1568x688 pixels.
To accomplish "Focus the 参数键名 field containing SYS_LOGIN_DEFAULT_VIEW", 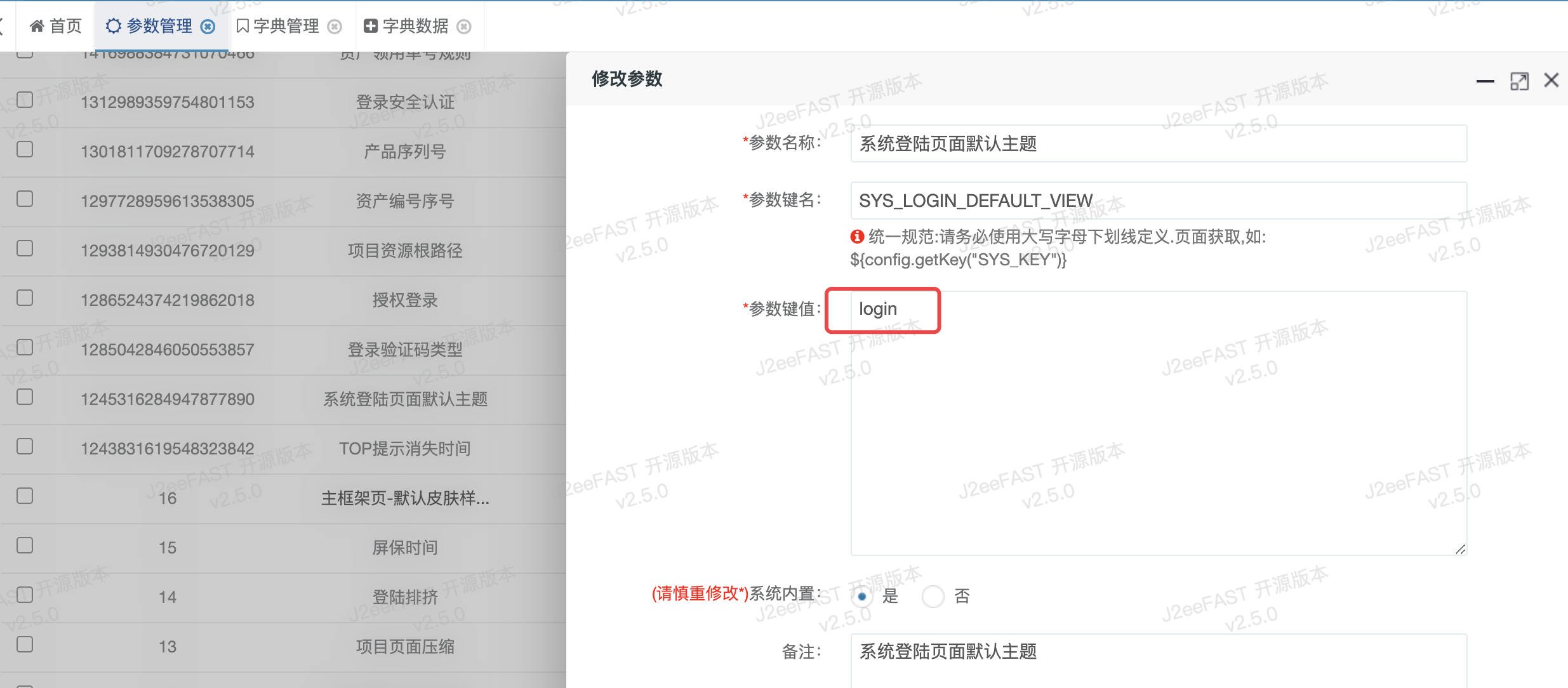I will (x=1158, y=201).
